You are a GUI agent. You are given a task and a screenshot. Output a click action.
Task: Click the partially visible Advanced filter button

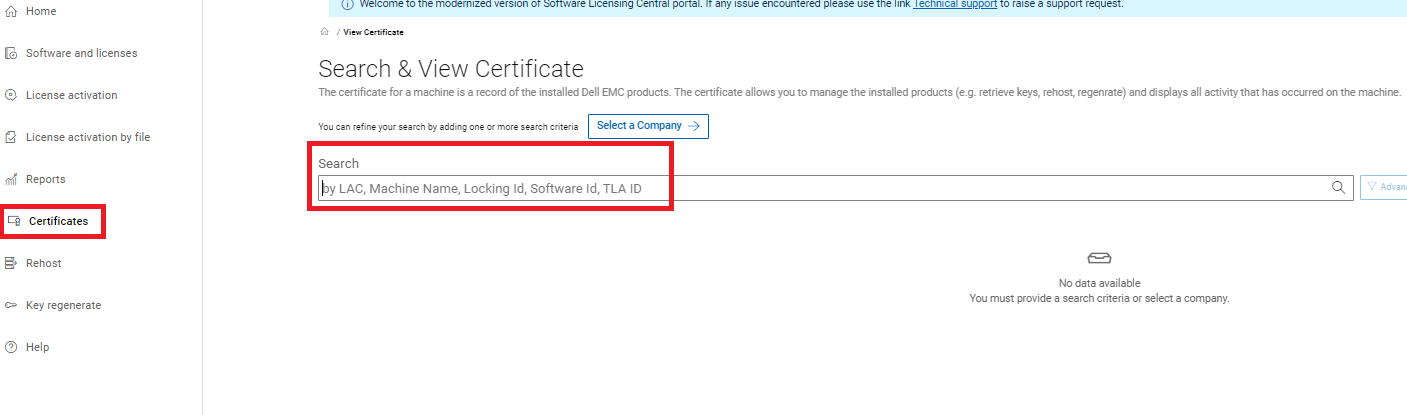pyautogui.click(x=1384, y=187)
